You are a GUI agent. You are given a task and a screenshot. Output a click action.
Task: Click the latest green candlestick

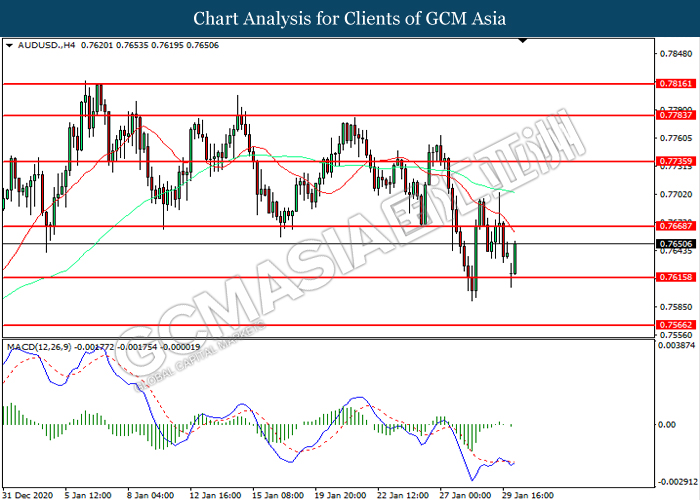(515, 258)
